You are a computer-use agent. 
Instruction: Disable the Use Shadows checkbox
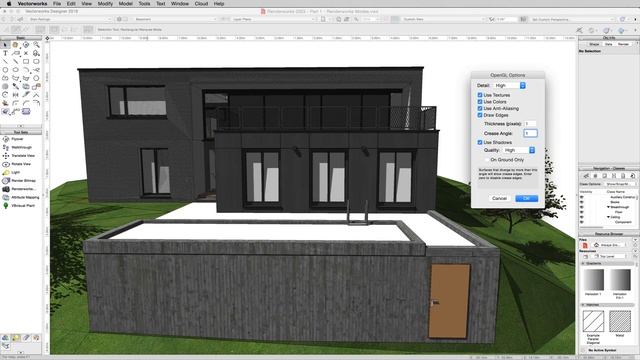tap(480, 142)
